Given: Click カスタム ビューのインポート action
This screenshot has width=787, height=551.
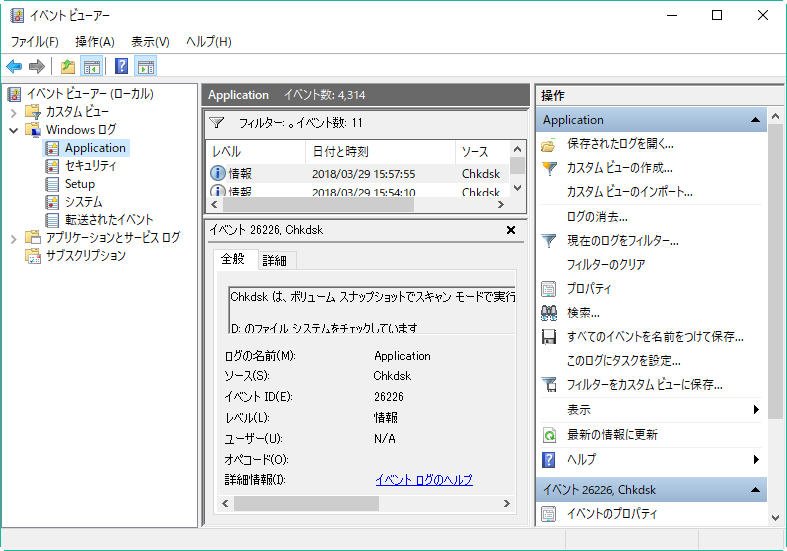Looking at the screenshot, I should pos(629,192).
